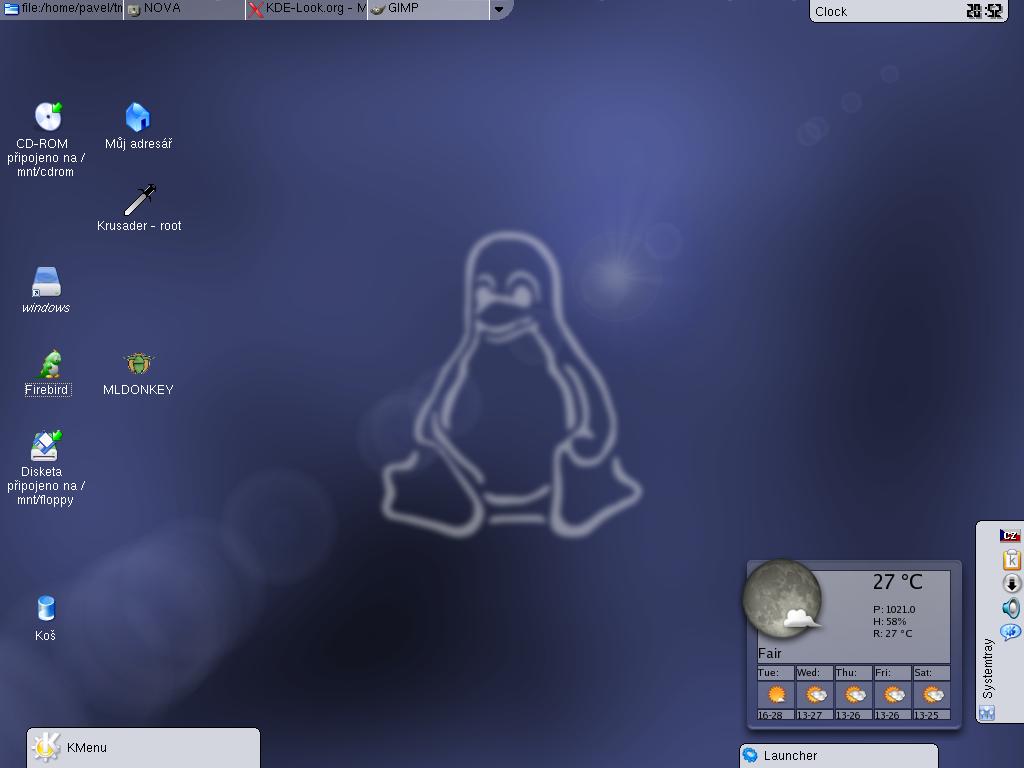Click the "Wed:" forecast day label
This screenshot has width=1024, height=768.
808,673
